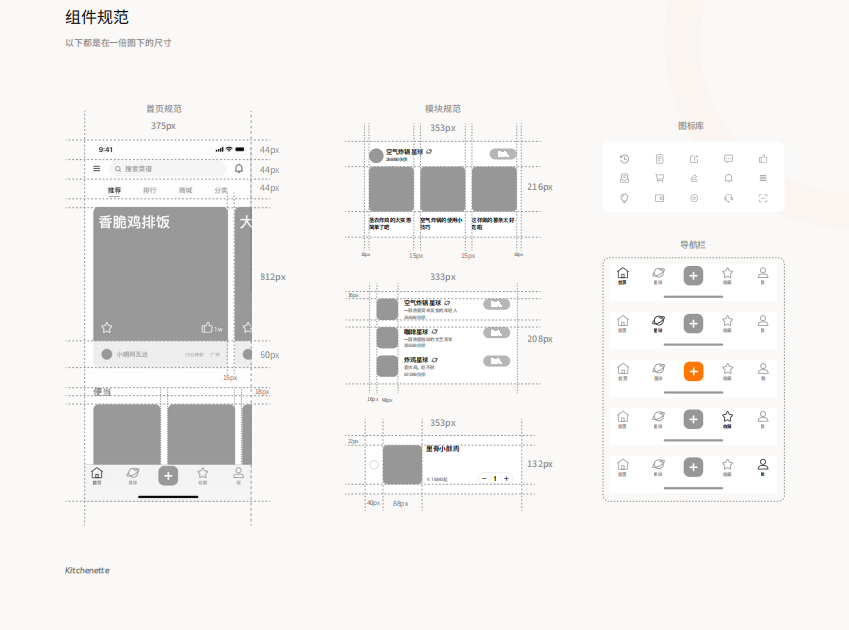849x630 pixels.
Task: Click follow button on 咖啡星球 row
Action: (497, 333)
